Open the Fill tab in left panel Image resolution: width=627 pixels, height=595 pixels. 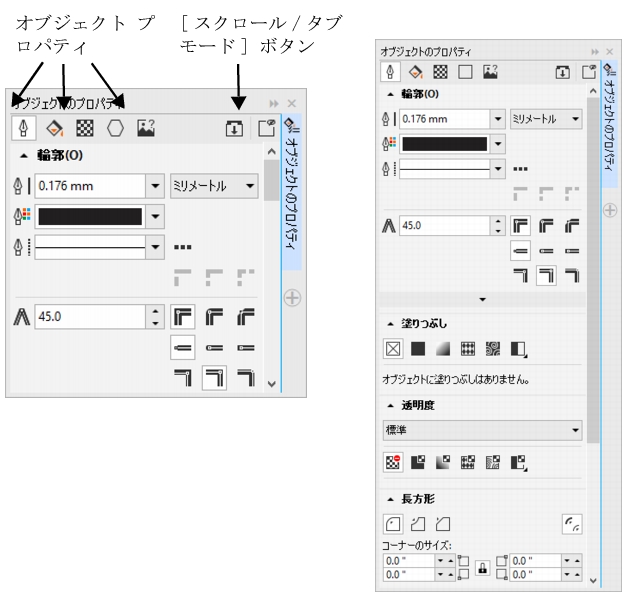coord(56,128)
